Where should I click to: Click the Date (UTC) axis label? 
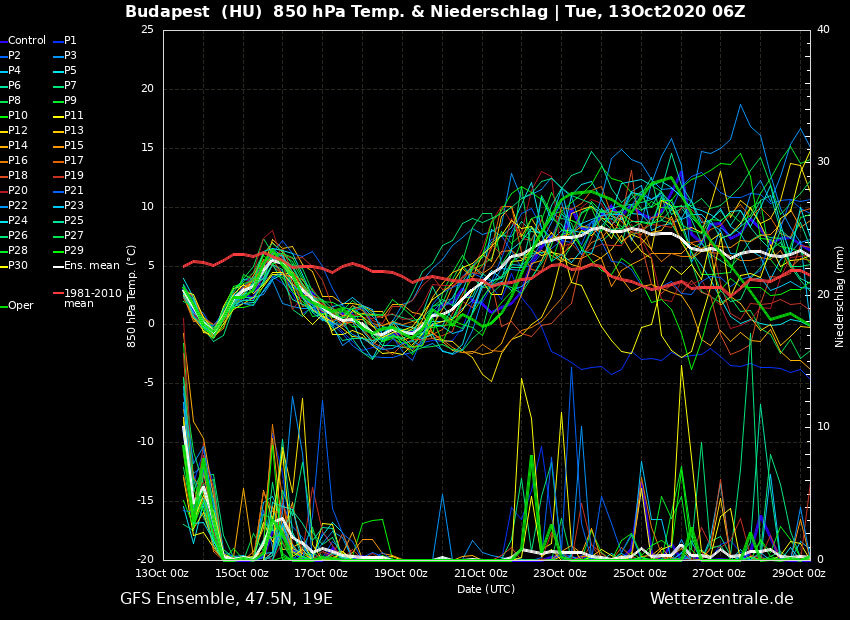click(x=486, y=589)
